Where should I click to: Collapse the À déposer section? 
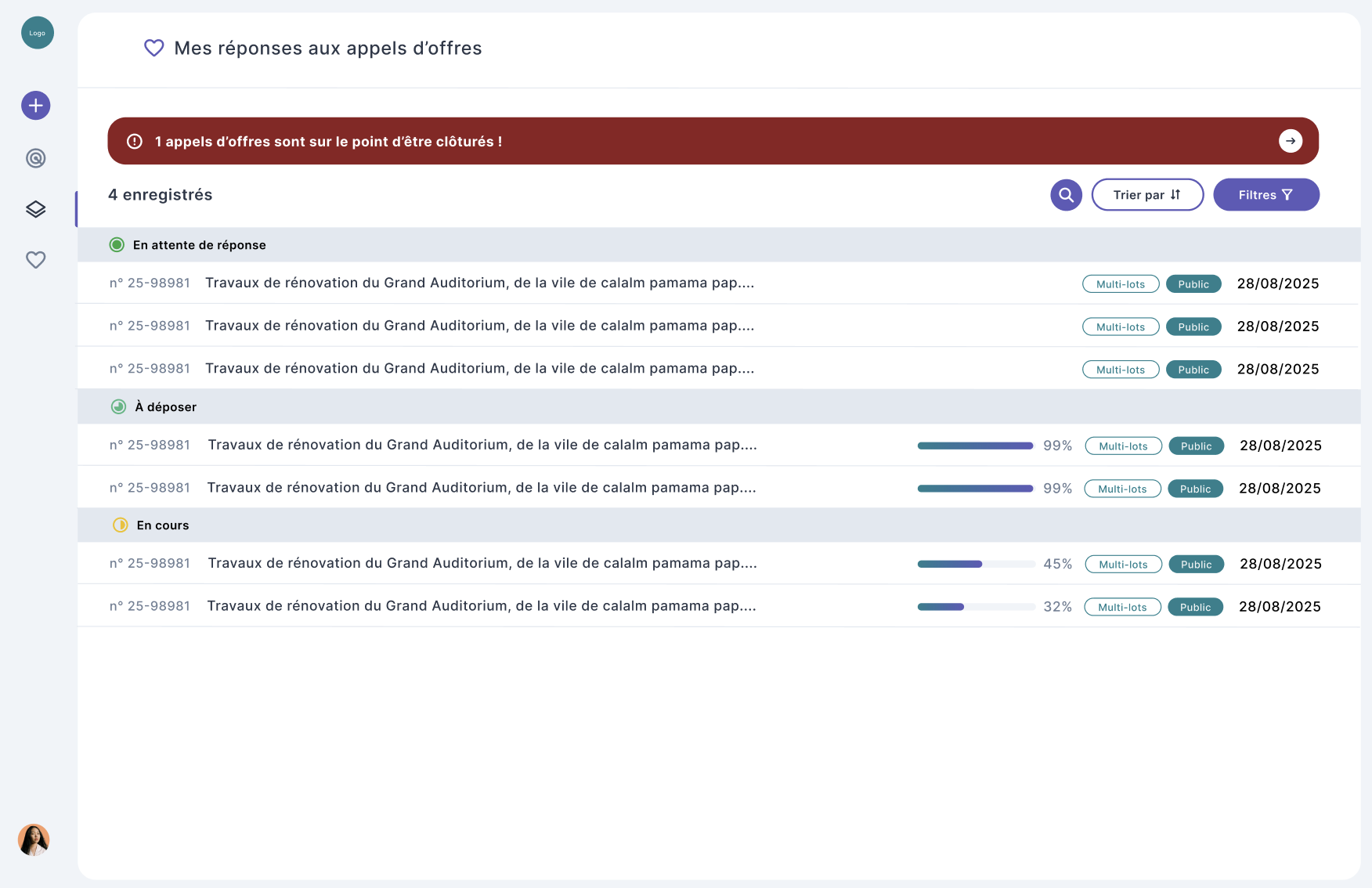coord(165,407)
